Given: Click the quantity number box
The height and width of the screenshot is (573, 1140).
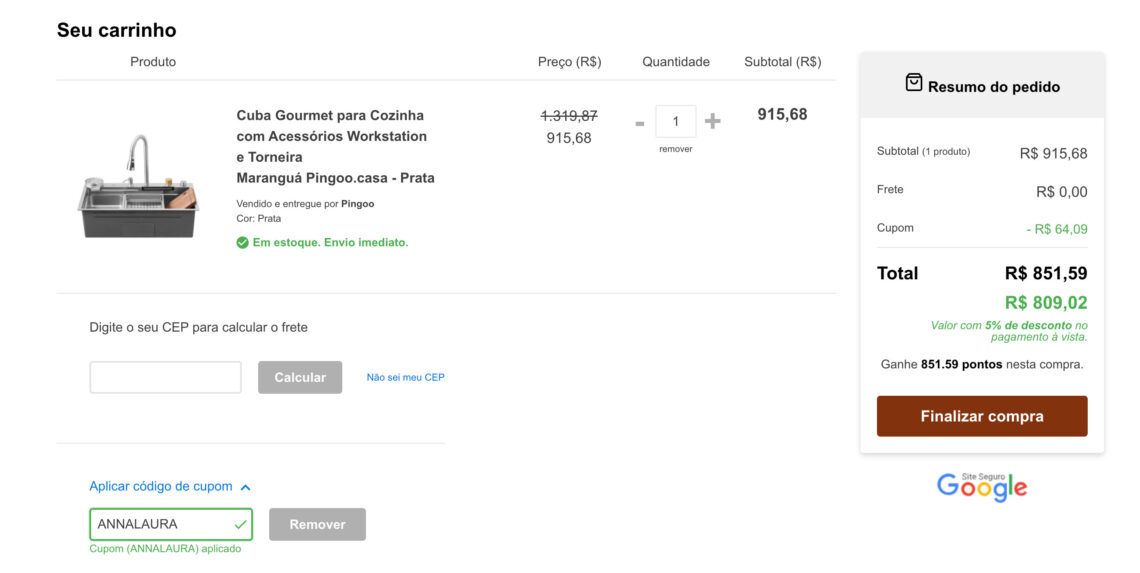Looking at the screenshot, I should [x=675, y=121].
